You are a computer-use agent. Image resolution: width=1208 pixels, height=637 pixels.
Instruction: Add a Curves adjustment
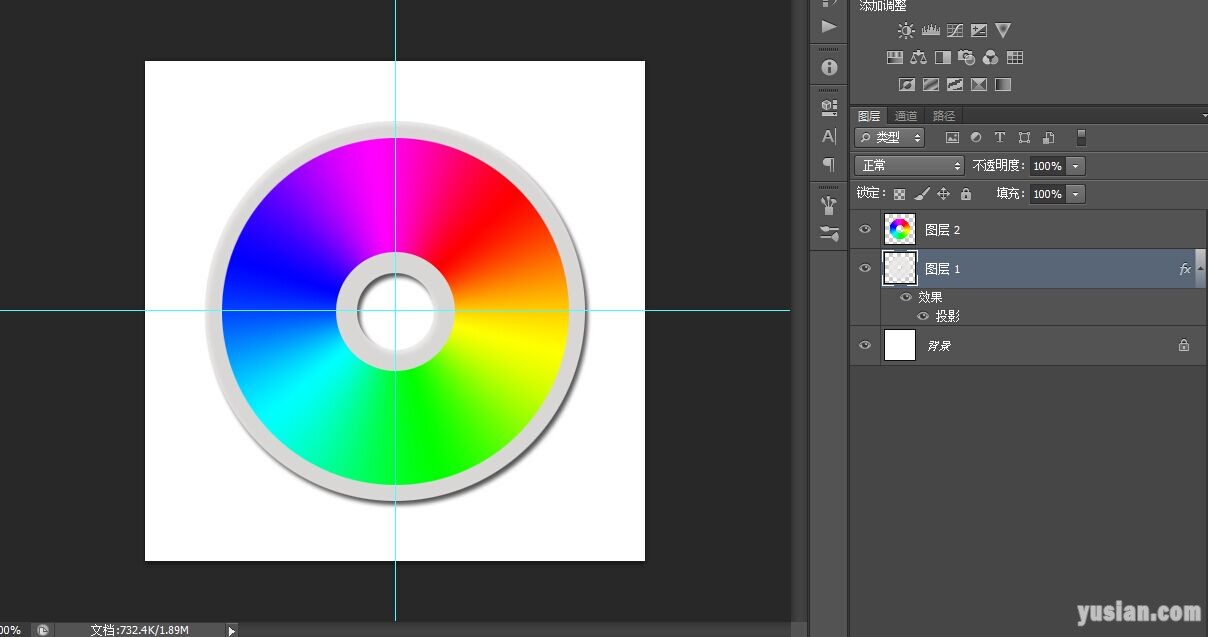pos(955,30)
